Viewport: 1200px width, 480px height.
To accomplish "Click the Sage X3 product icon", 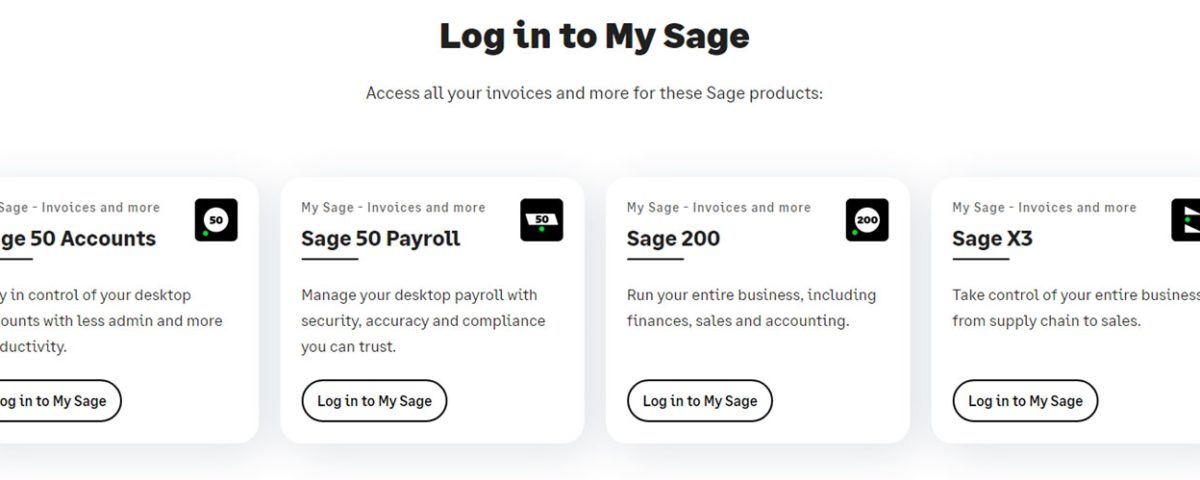I will click(1186, 220).
